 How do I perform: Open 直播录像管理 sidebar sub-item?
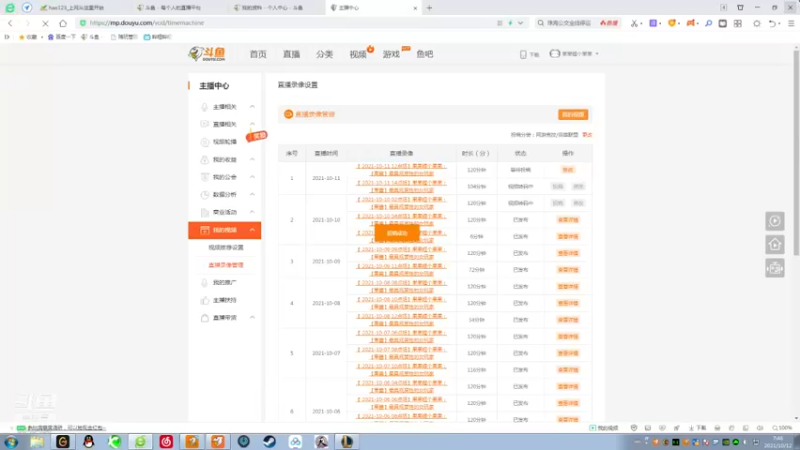[x=226, y=265]
